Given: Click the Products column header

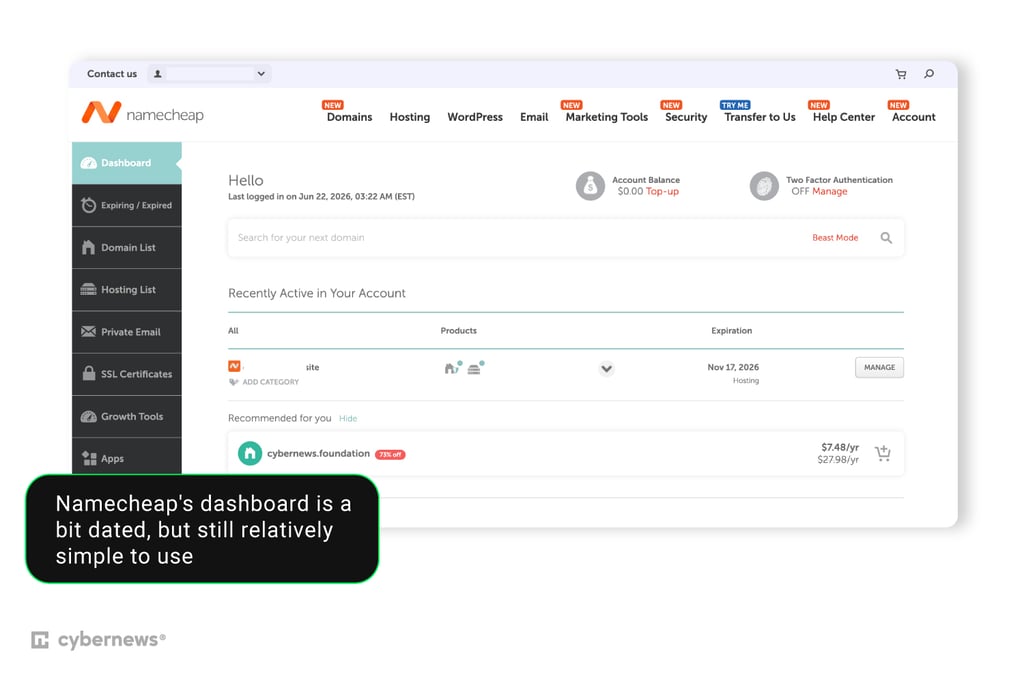Looking at the screenshot, I should pos(458,331).
